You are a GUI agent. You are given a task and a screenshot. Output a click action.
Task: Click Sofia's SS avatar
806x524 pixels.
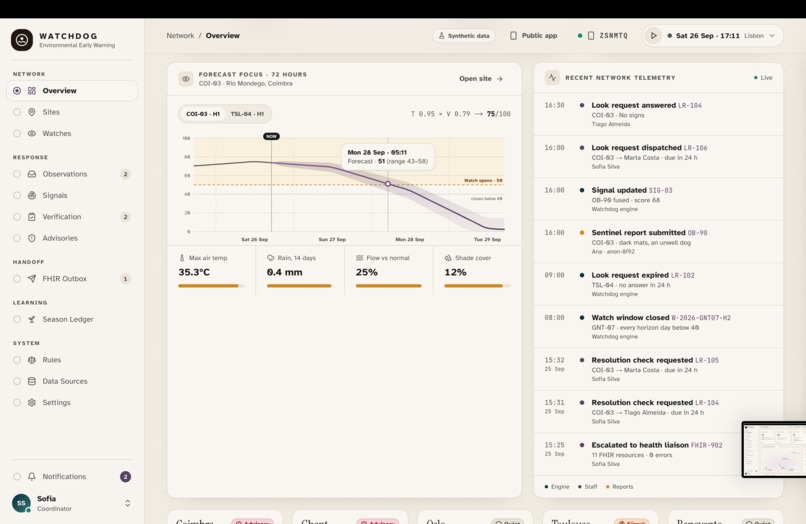pos(21,503)
